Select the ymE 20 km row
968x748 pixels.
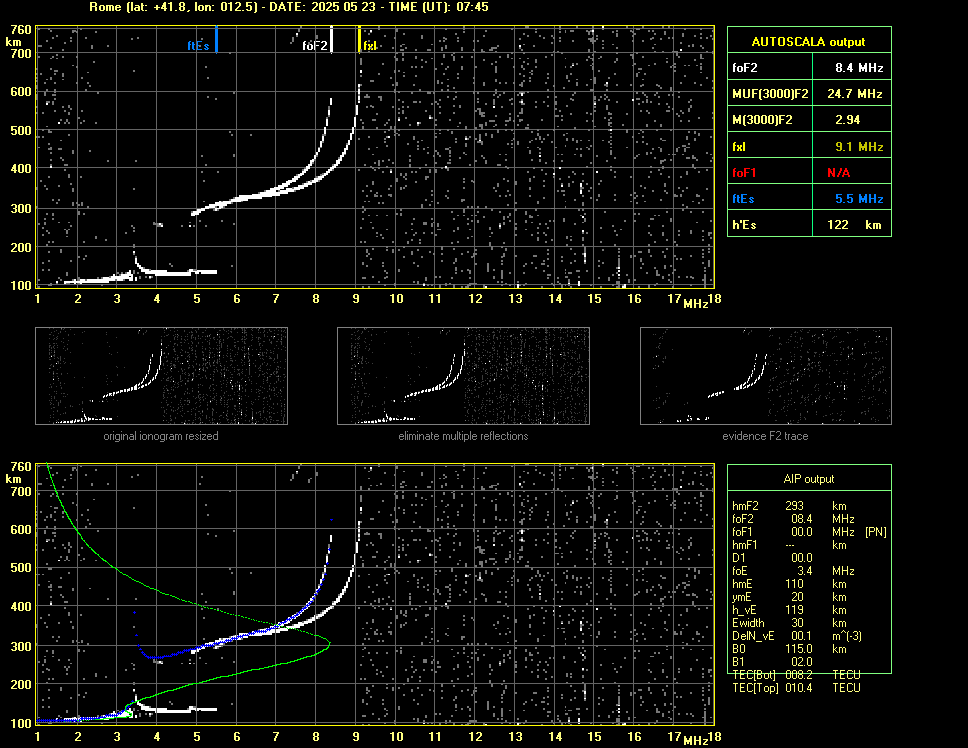[789, 597]
